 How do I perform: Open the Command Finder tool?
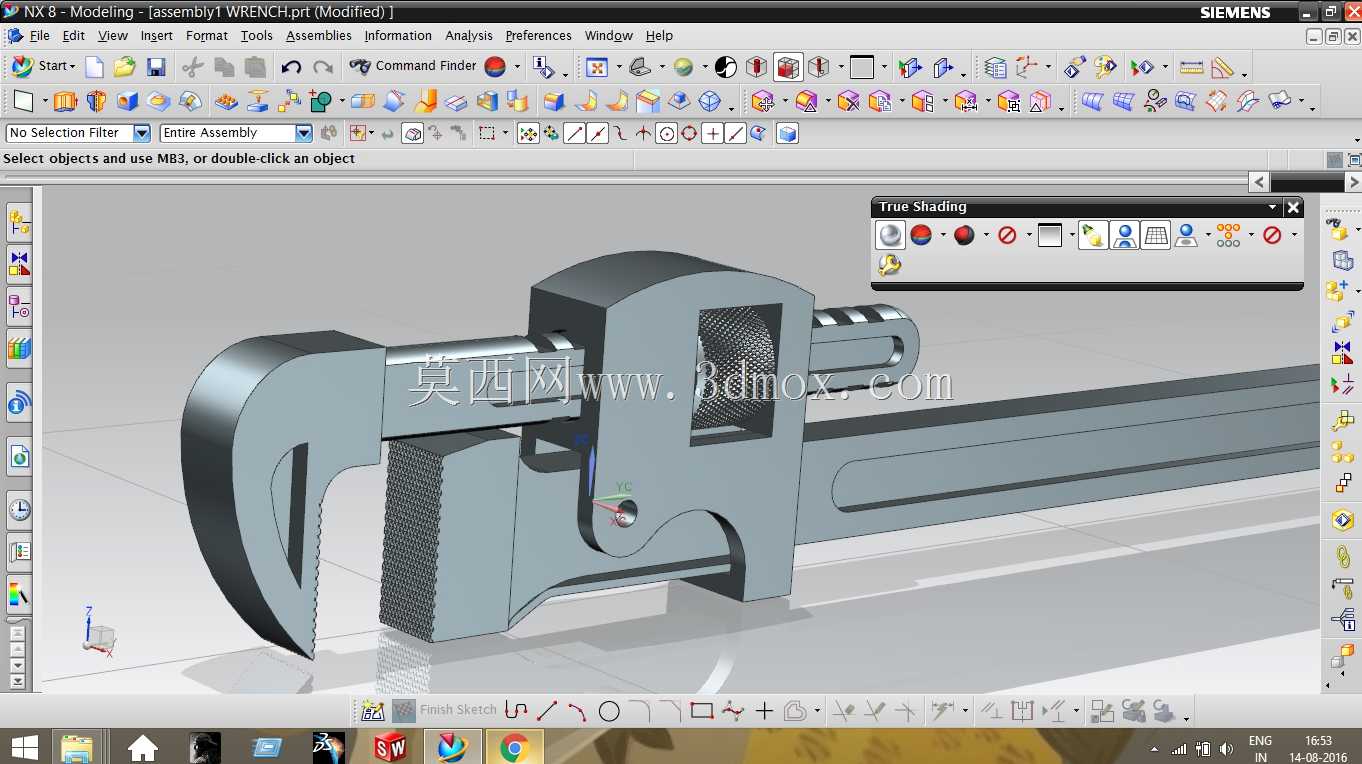pos(412,66)
